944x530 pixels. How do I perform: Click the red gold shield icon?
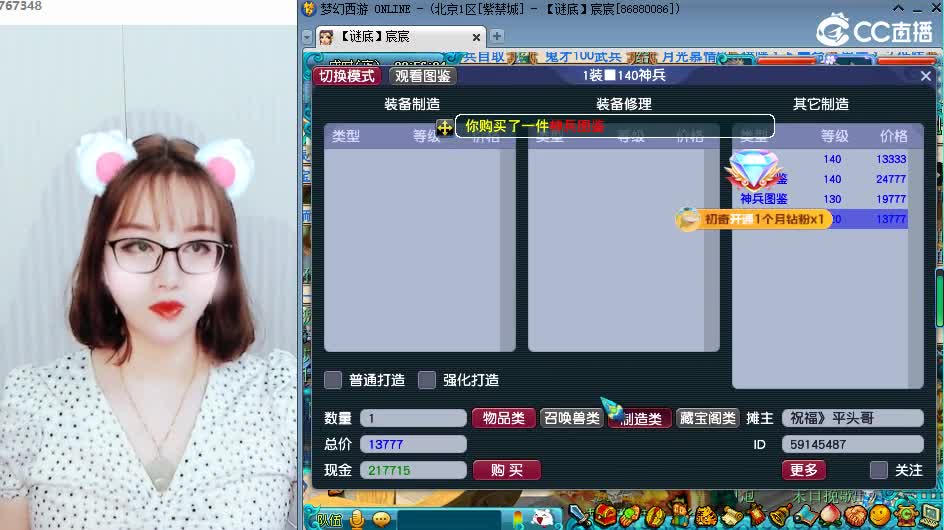pyautogui.click(x=656, y=517)
